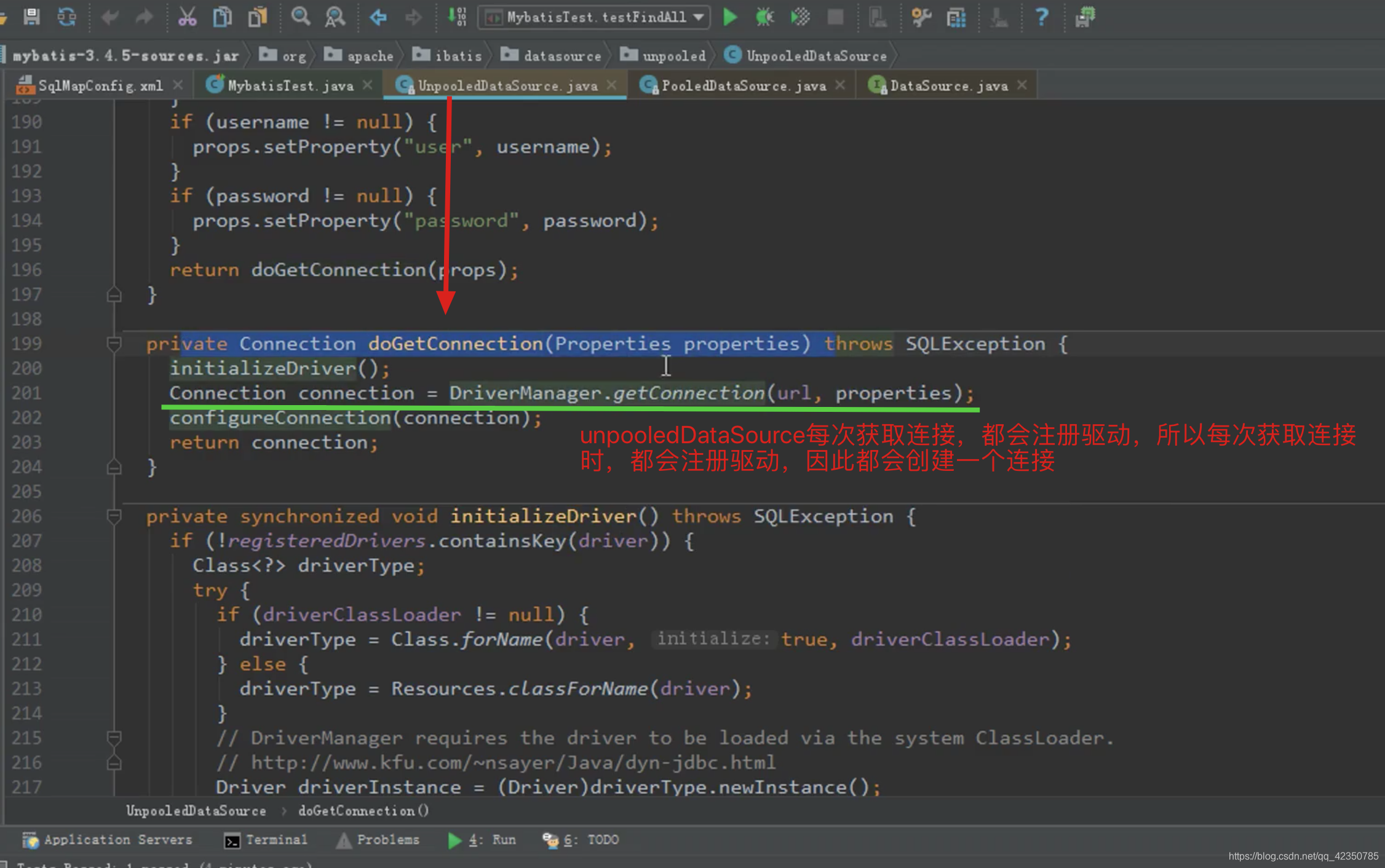Screen dimensions: 1385x868
Task: Open the Project Structure icon
Action: coord(956,17)
